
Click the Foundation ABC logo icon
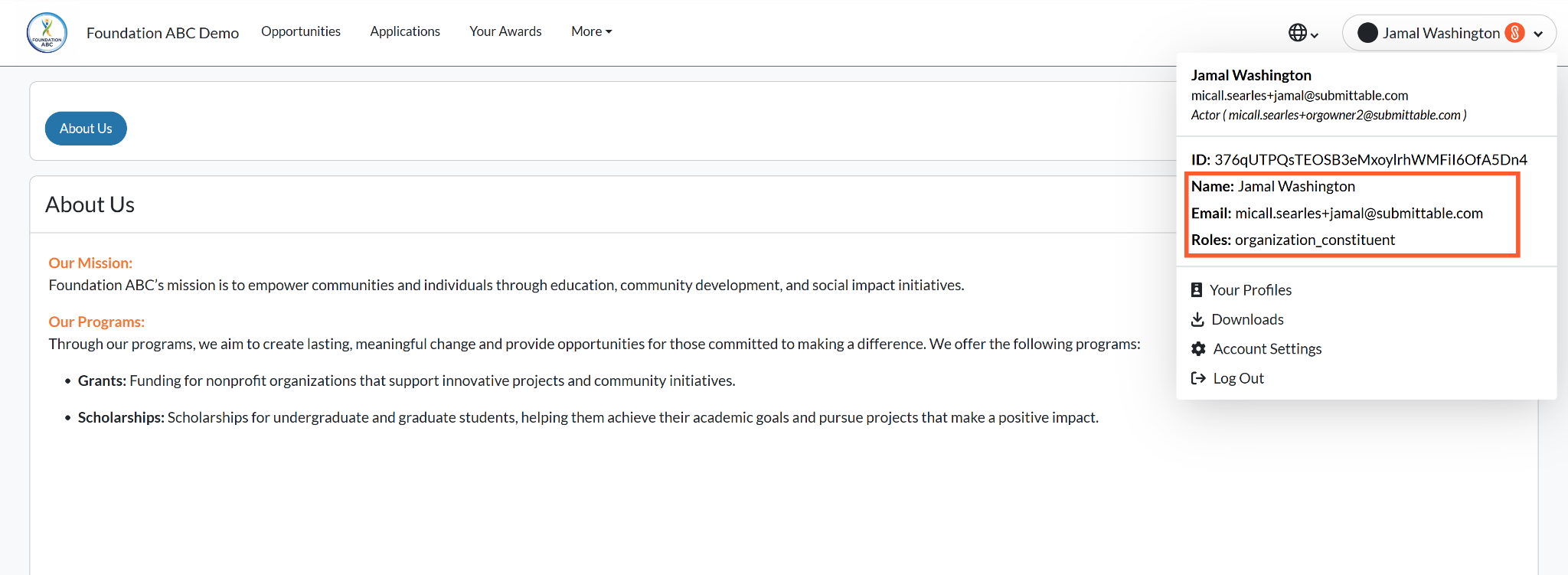[47, 32]
